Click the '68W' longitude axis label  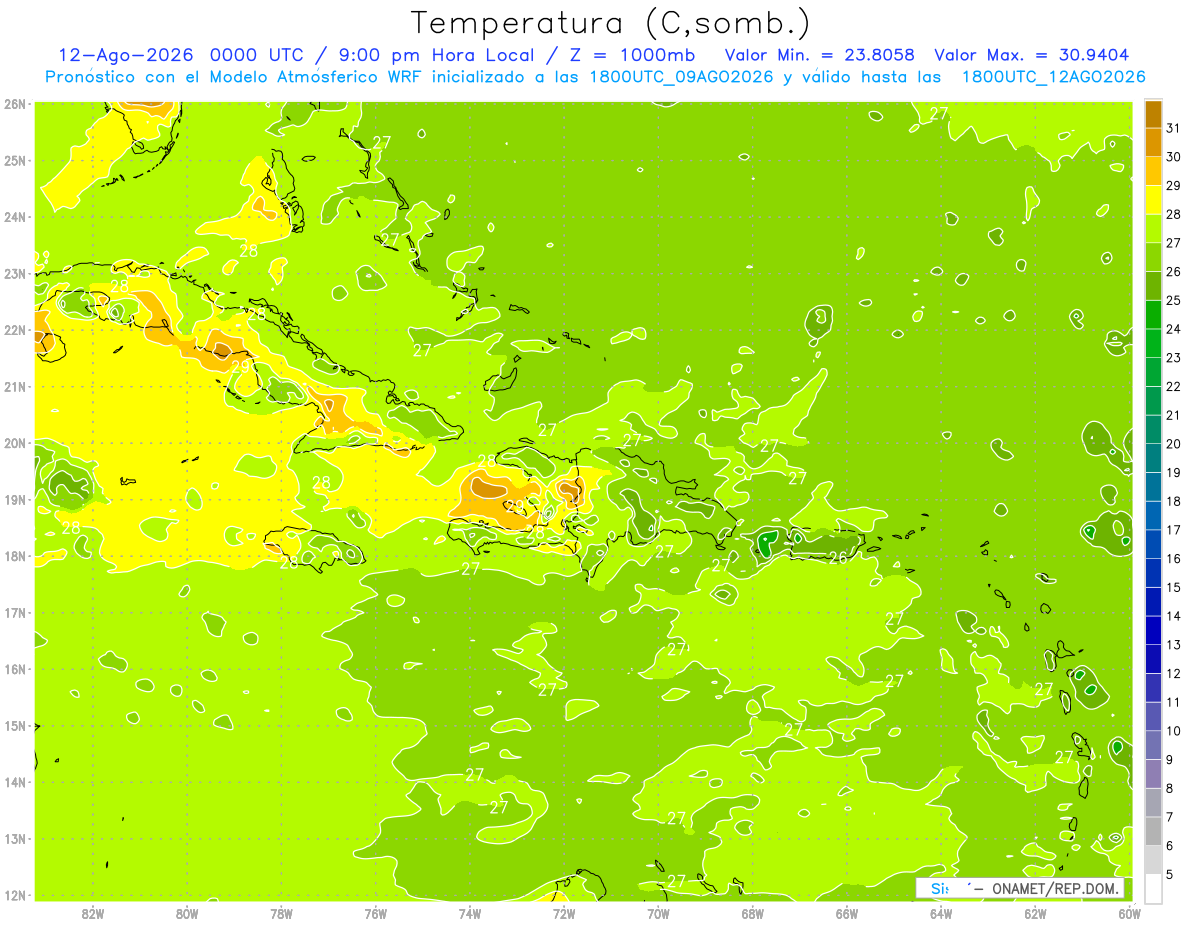[x=752, y=913]
